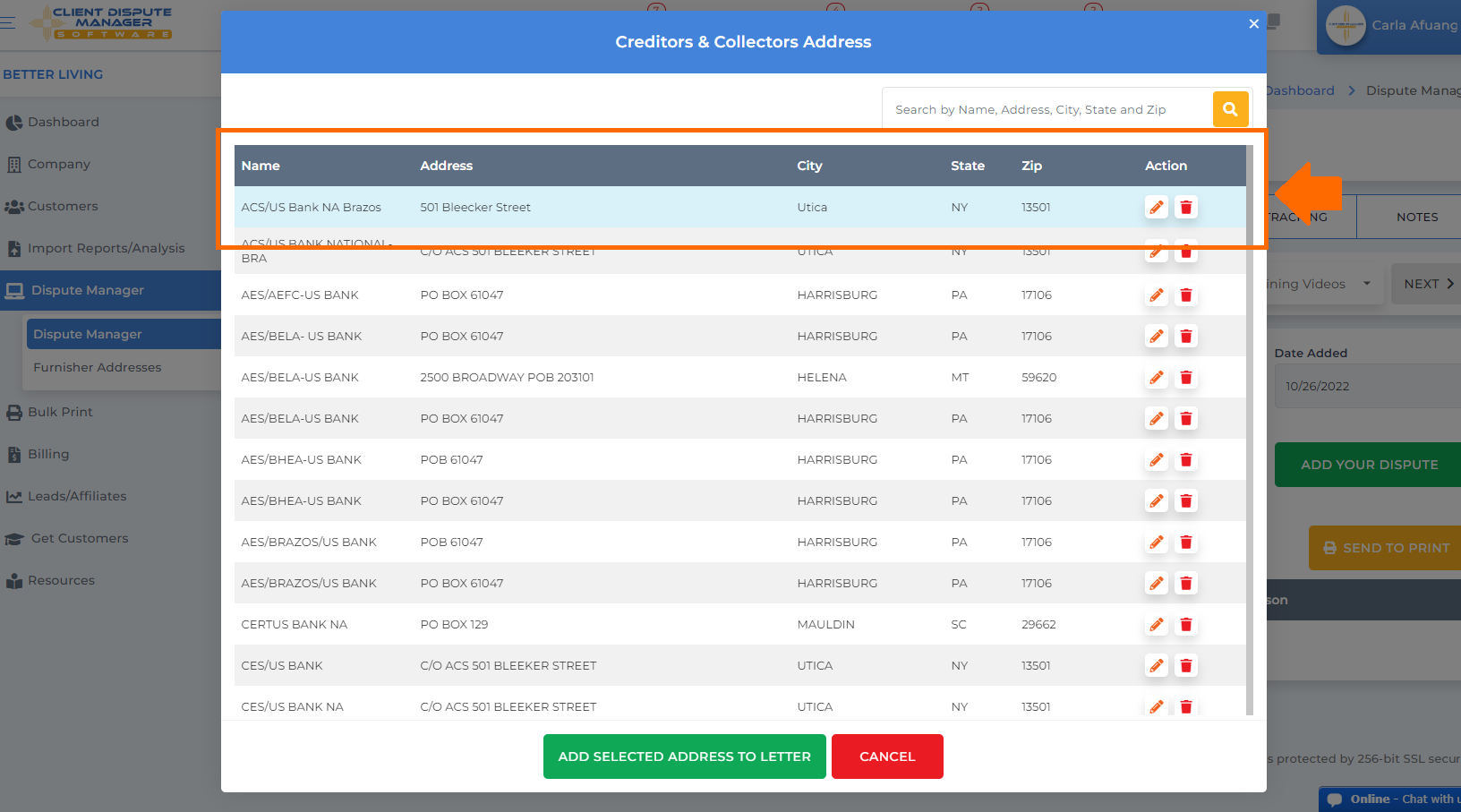This screenshot has width=1461, height=812.
Task: Delete the ACS/US Bank NA Brazos row
Action: point(1186,207)
